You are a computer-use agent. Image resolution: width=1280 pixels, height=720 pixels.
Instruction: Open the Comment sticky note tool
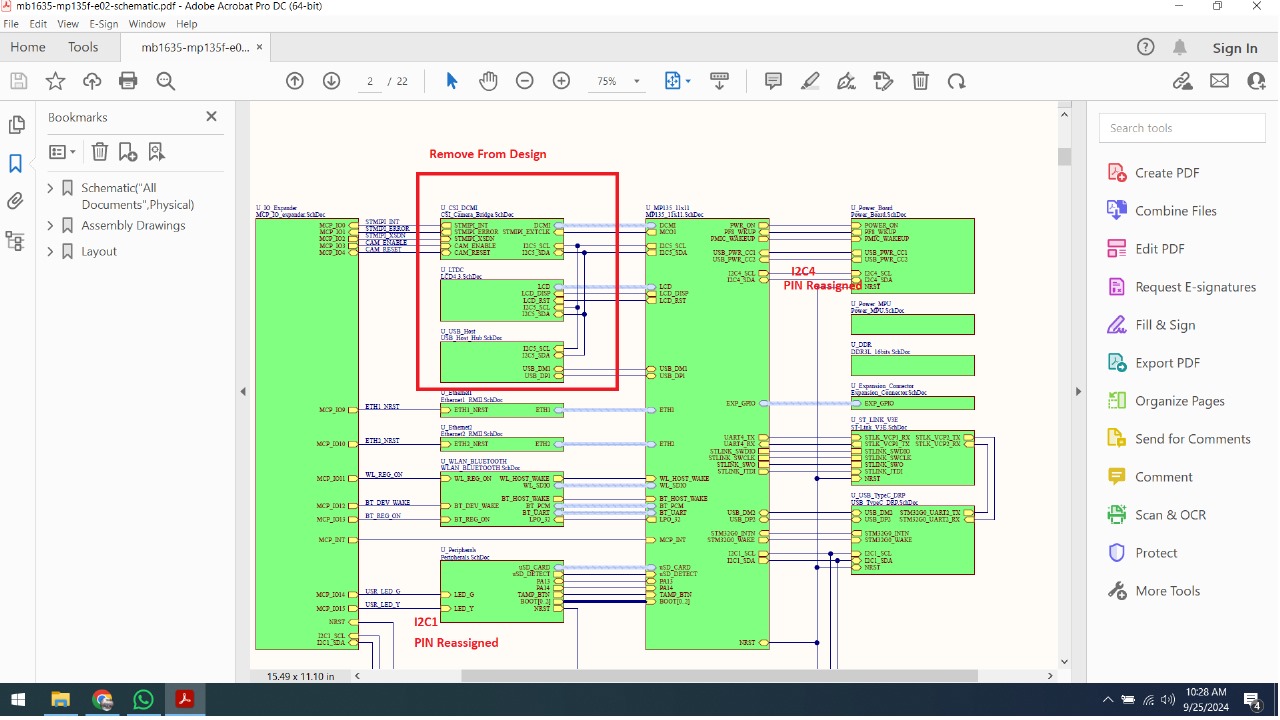tap(772, 81)
